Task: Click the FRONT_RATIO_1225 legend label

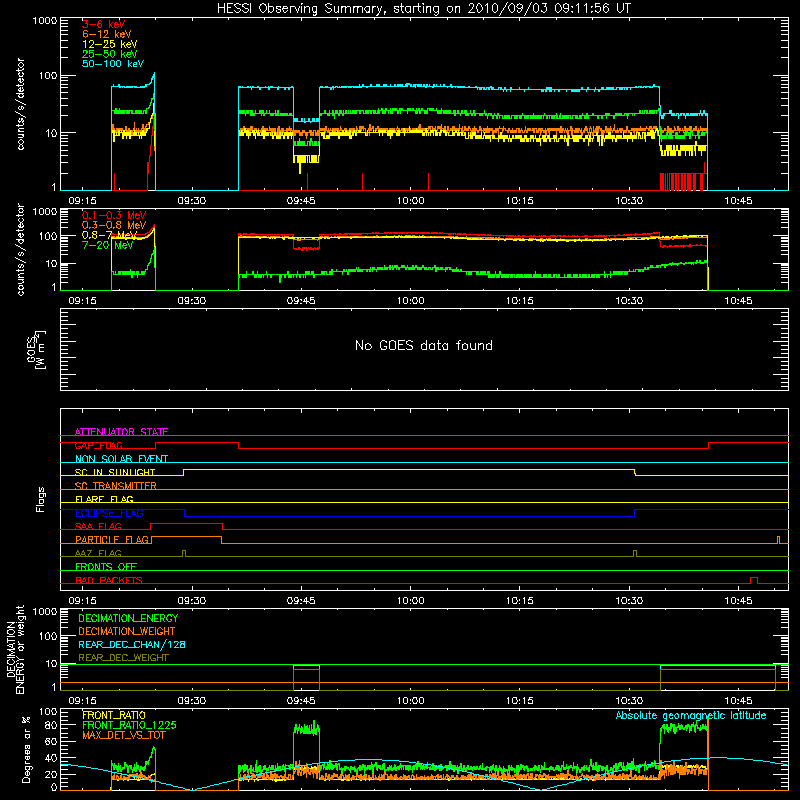Action: tap(130, 725)
